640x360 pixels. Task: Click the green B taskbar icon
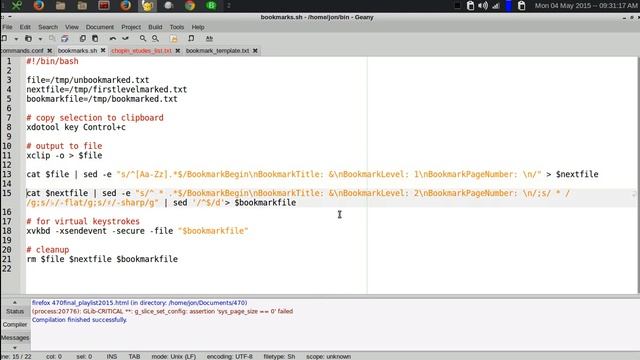click(211, 6)
